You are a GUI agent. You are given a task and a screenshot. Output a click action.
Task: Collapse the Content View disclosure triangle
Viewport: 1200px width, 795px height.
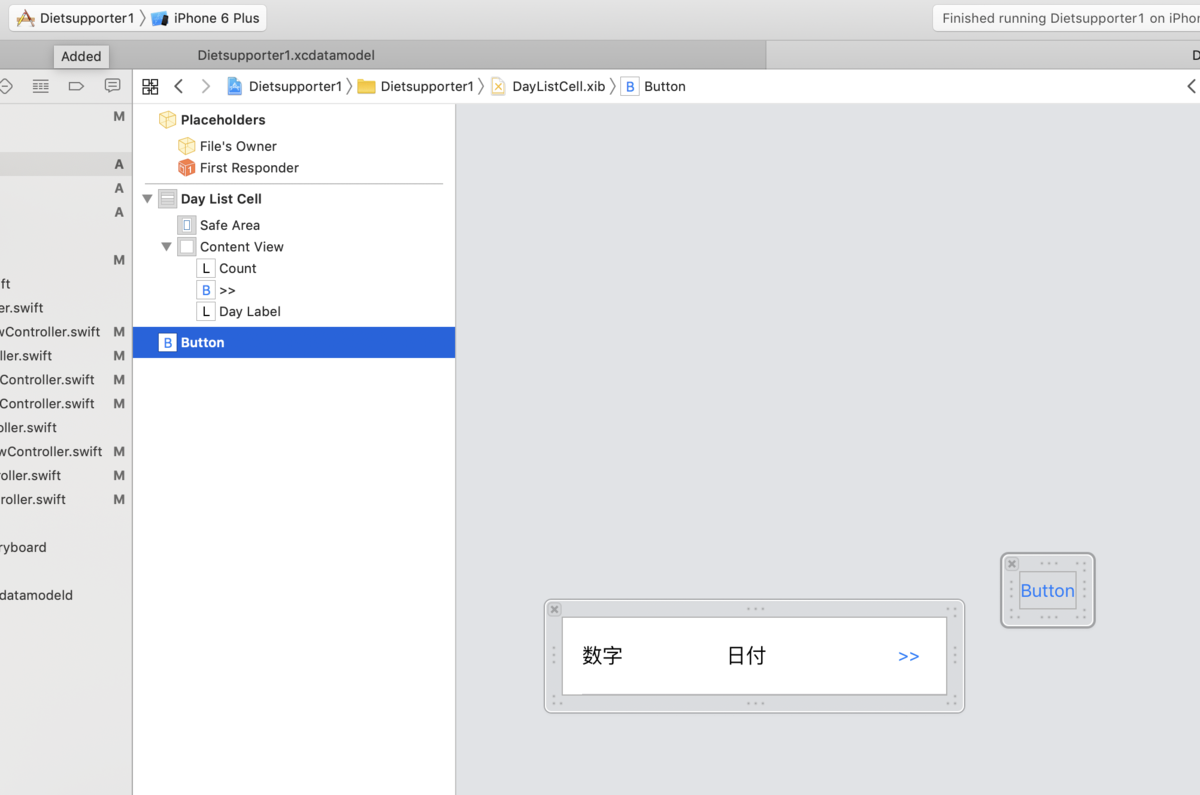pyautogui.click(x=167, y=247)
